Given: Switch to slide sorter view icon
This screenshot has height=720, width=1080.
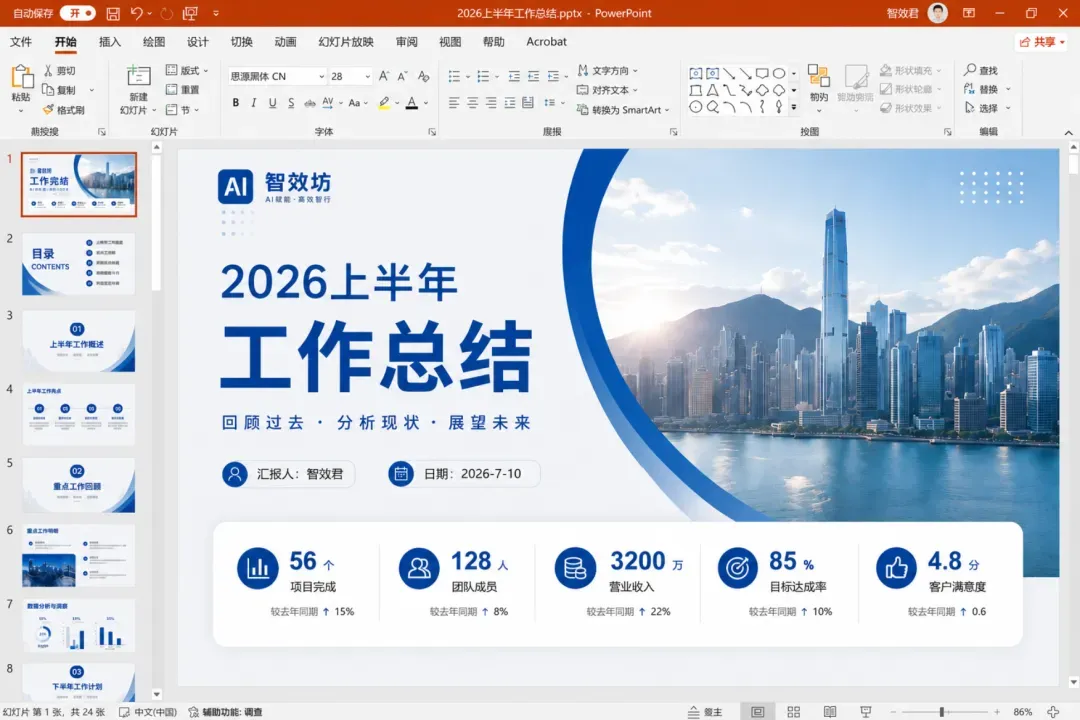Looking at the screenshot, I should tap(793, 712).
